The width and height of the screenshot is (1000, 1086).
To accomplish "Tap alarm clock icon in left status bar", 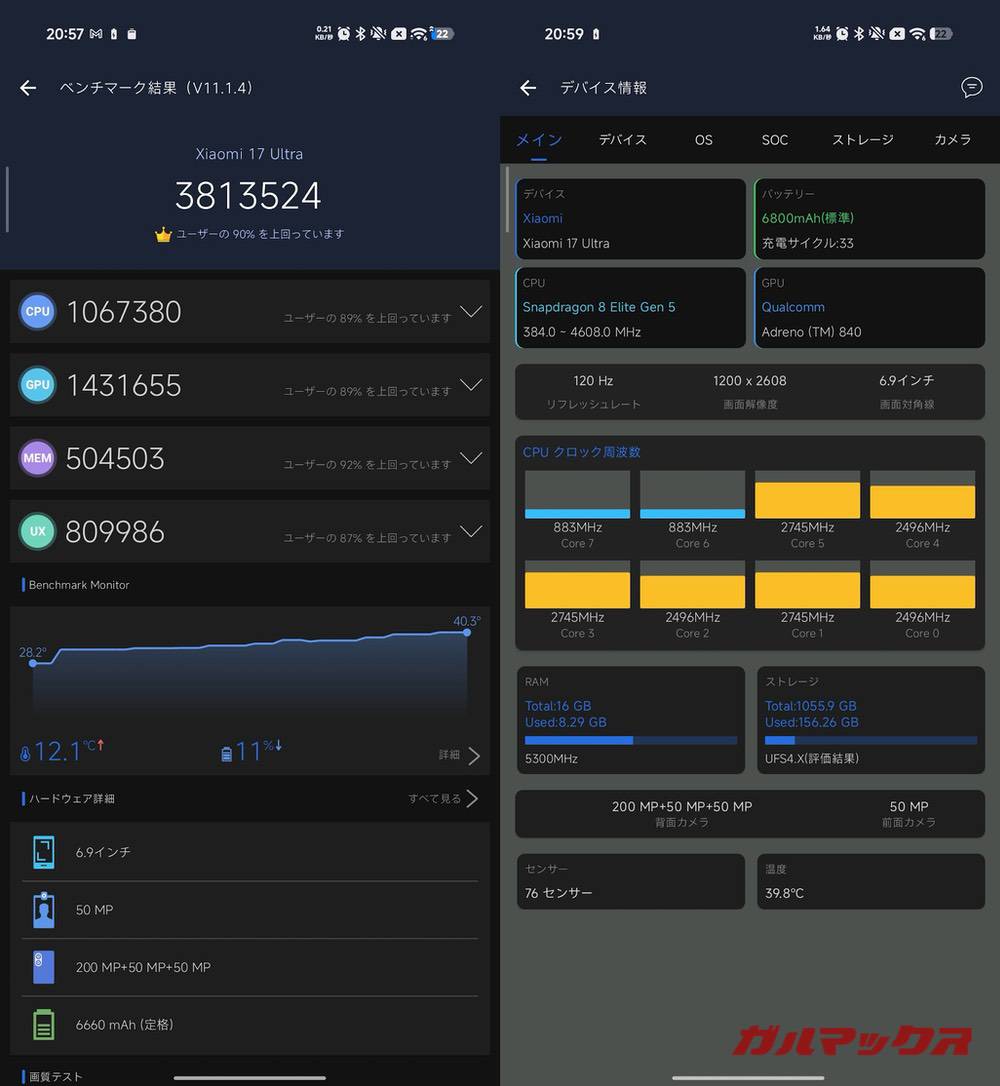I will [x=343, y=34].
